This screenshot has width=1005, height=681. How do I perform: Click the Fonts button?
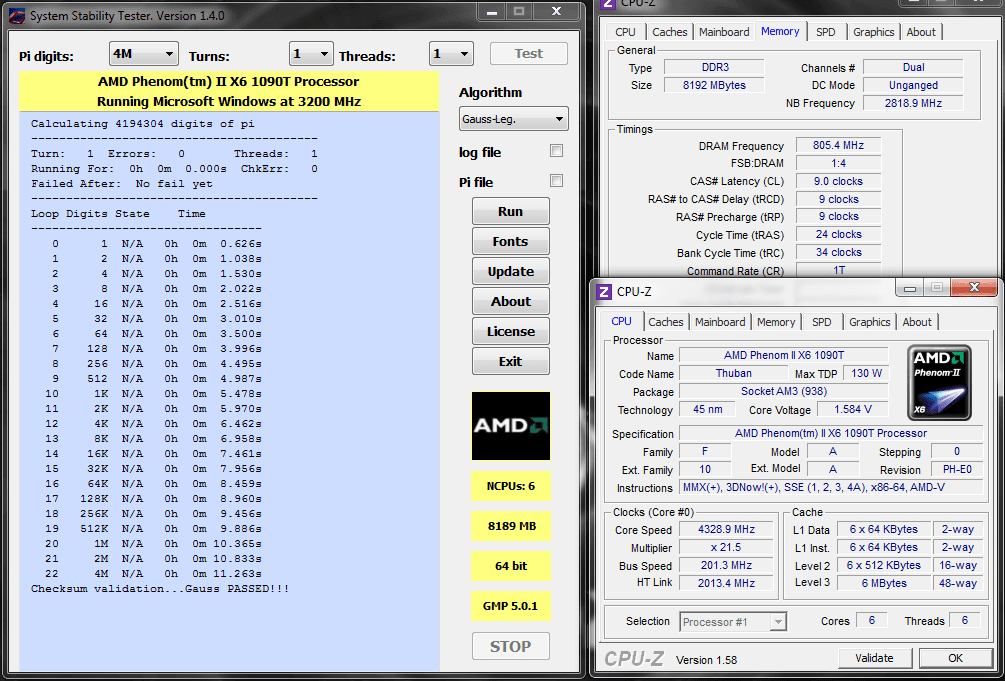[x=511, y=241]
